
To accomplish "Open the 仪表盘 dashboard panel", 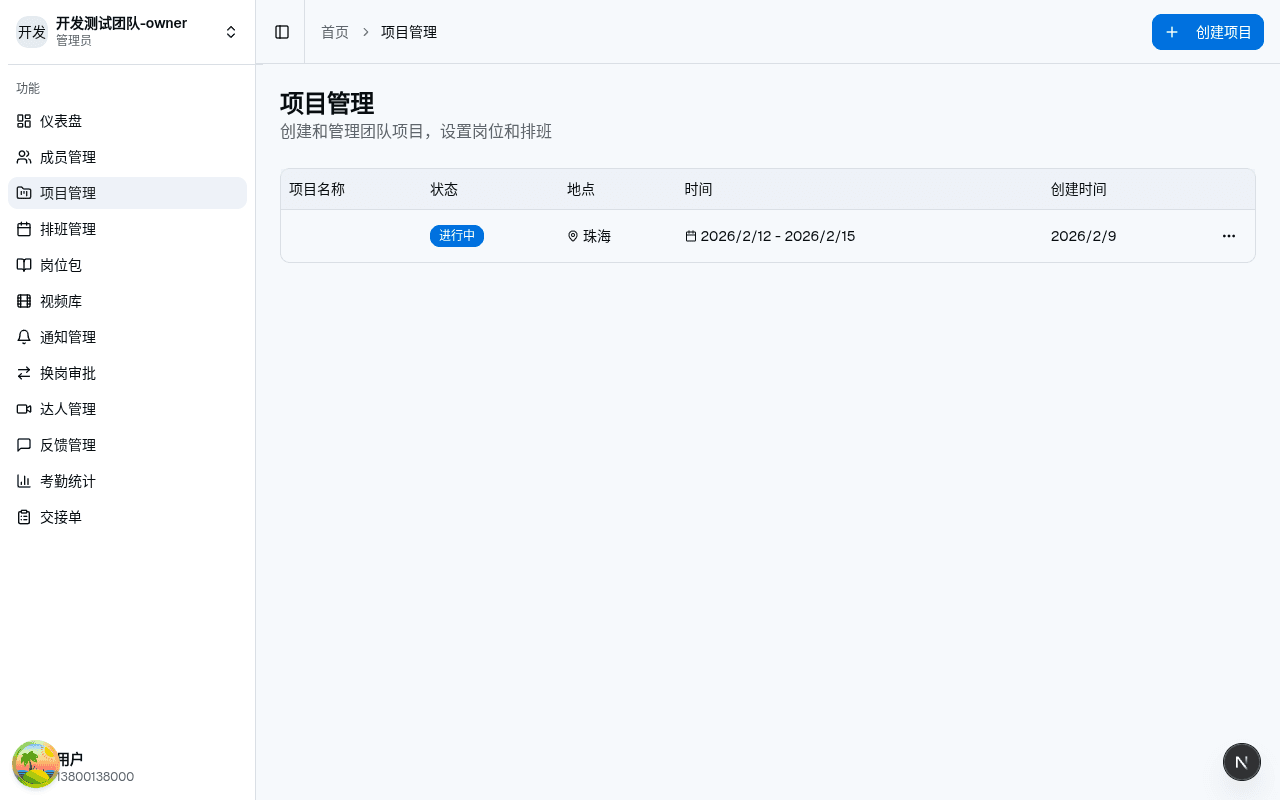I will coord(62,121).
